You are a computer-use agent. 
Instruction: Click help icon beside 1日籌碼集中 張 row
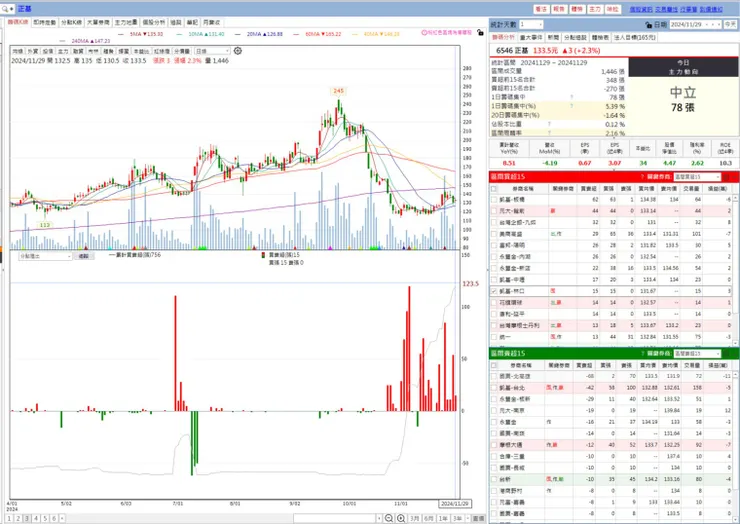(572, 97)
